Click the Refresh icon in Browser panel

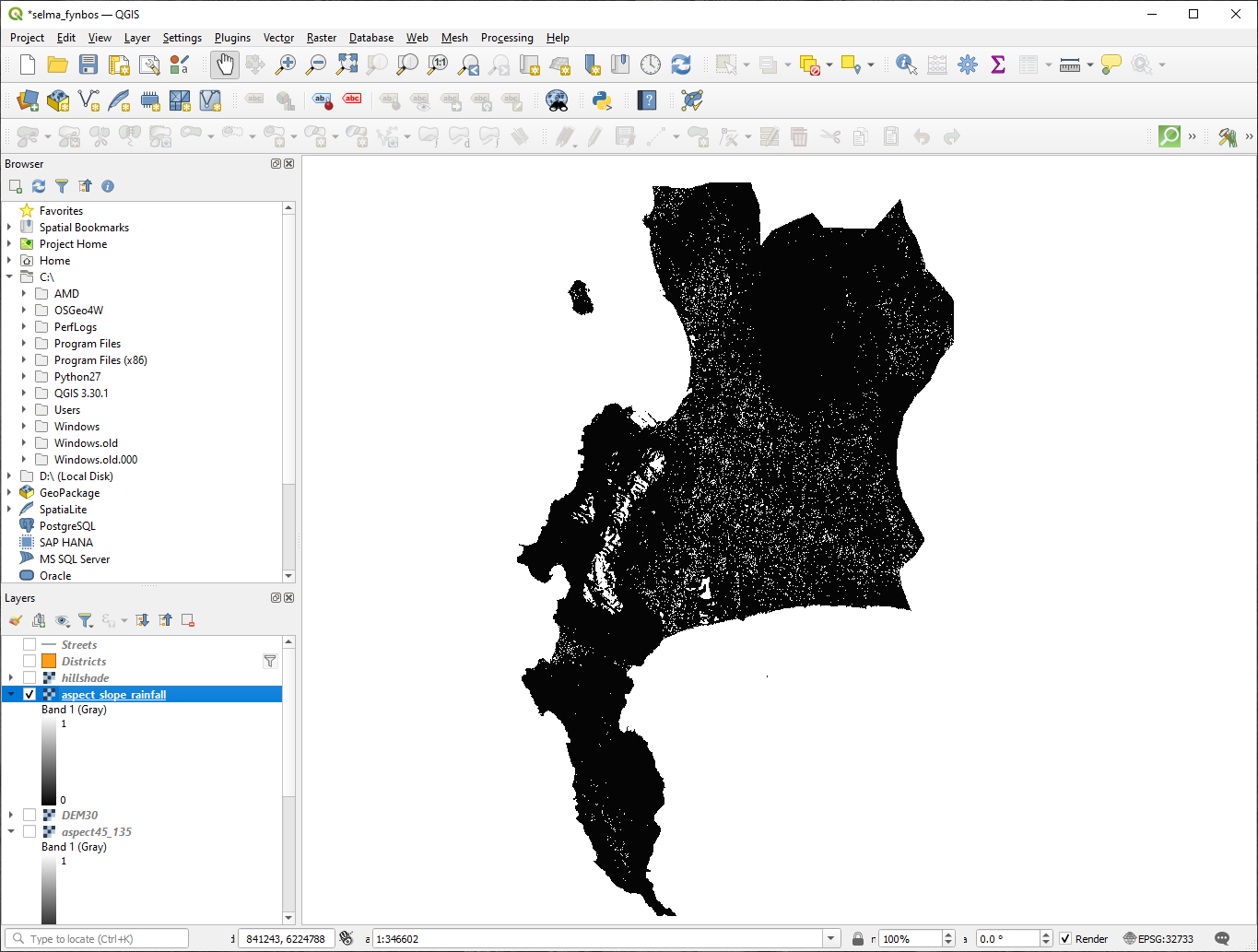(39, 186)
